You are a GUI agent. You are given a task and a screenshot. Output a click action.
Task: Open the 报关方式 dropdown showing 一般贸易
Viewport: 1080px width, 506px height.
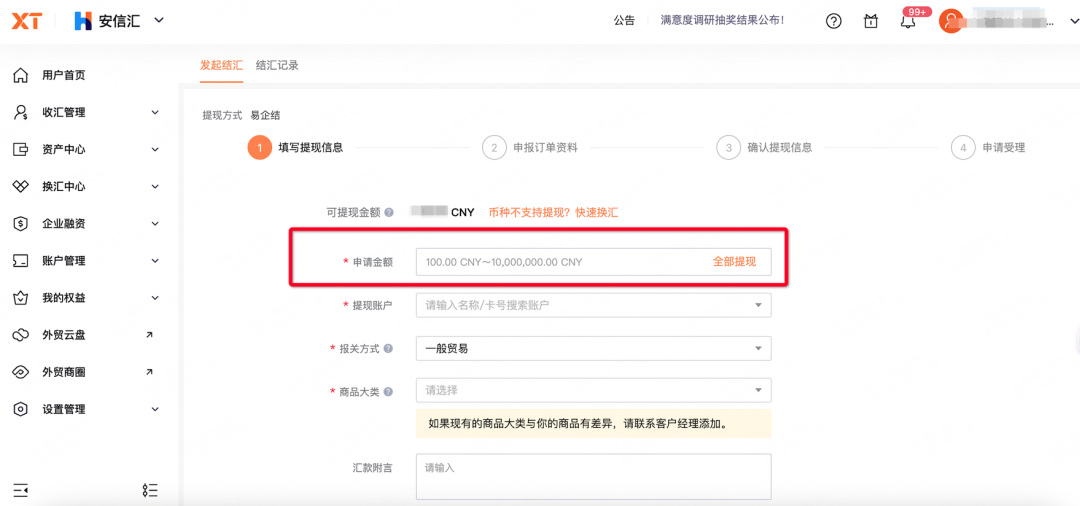[594, 348]
